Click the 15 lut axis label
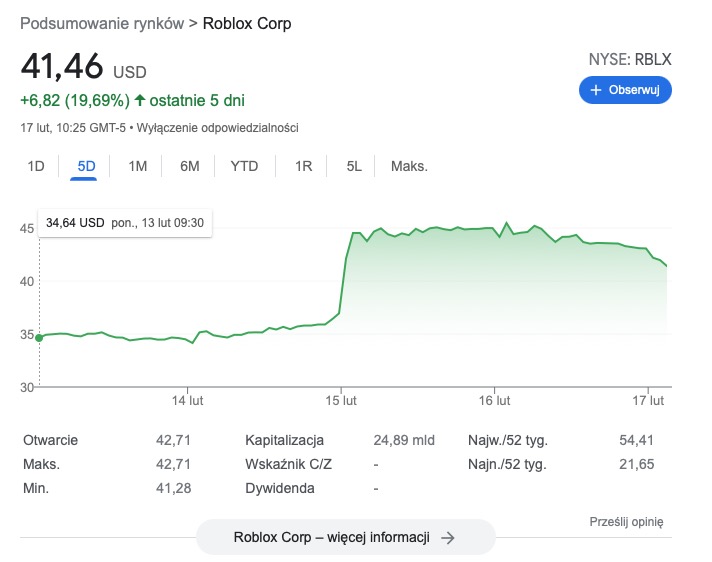Viewport: 712px width, 562px height. point(341,401)
